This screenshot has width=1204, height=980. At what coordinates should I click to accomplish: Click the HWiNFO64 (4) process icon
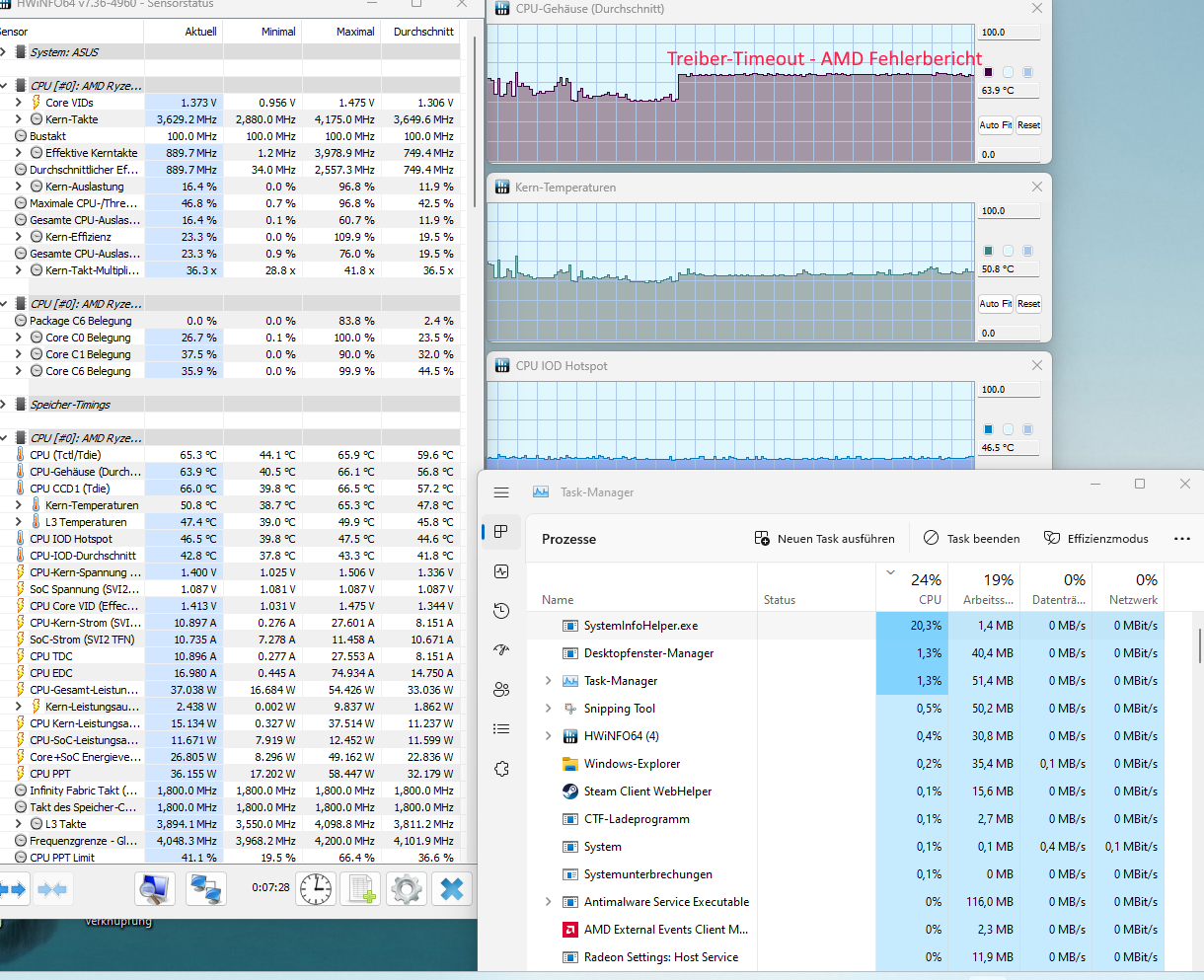pos(569,736)
